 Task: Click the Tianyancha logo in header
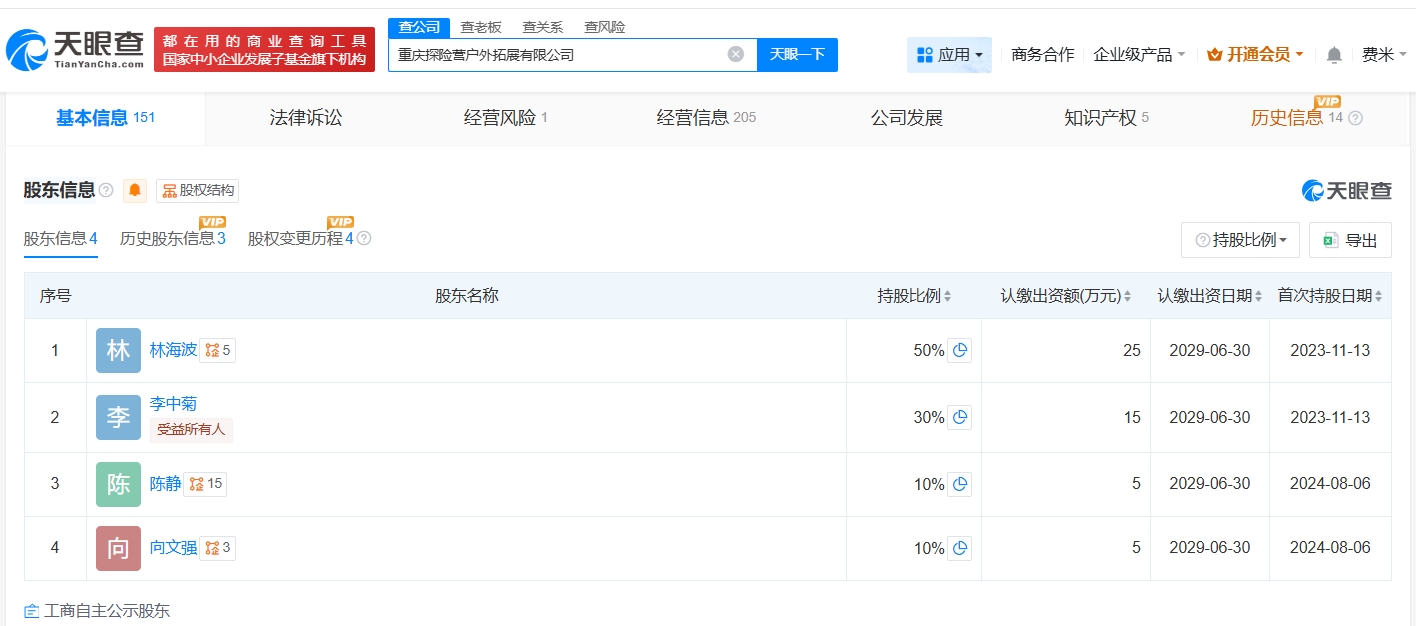pos(74,49)
